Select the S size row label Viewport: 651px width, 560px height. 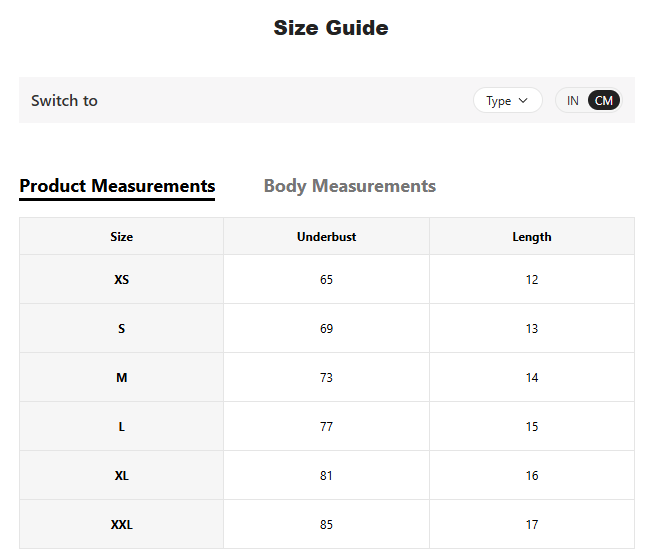tap(121, 328)
